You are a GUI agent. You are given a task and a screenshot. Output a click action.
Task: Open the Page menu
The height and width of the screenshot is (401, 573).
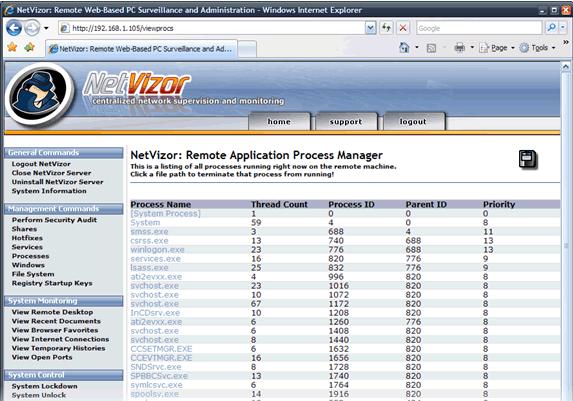(x=497, y=48)
